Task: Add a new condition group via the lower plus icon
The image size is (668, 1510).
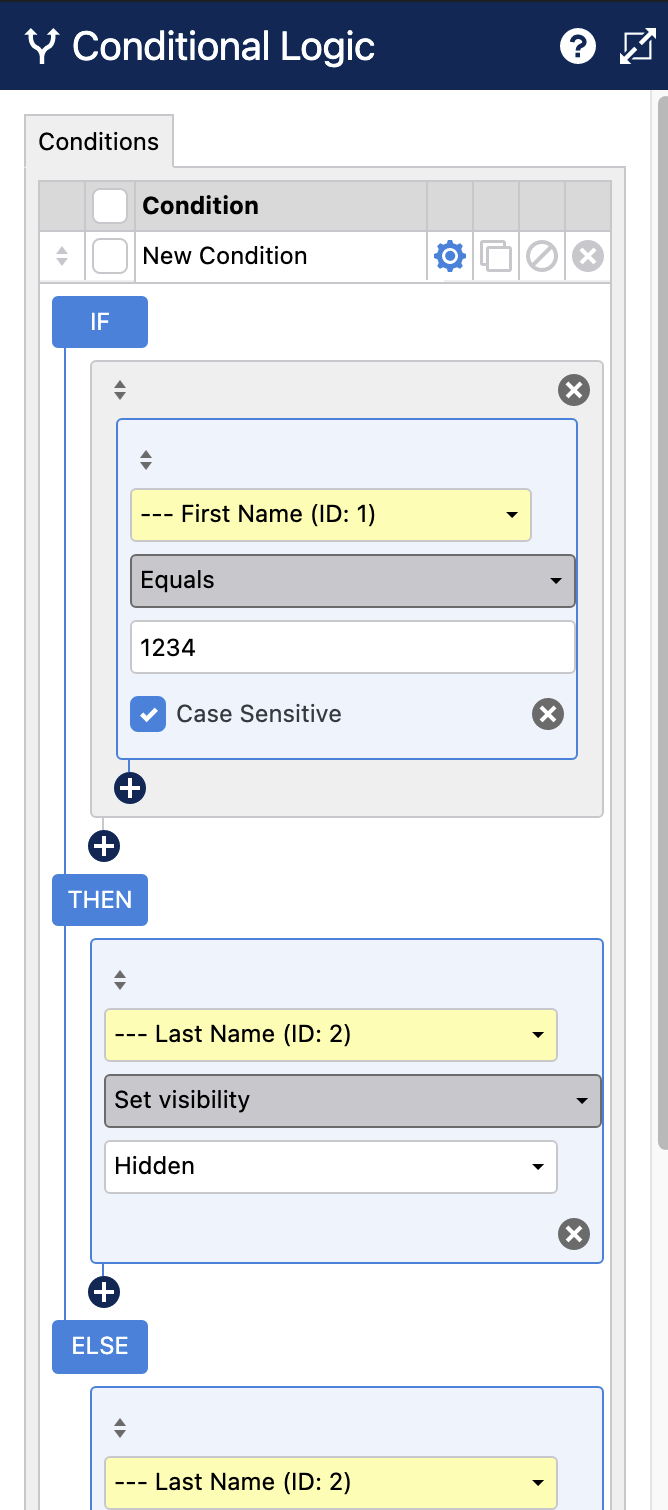Action: pos(103,846)
